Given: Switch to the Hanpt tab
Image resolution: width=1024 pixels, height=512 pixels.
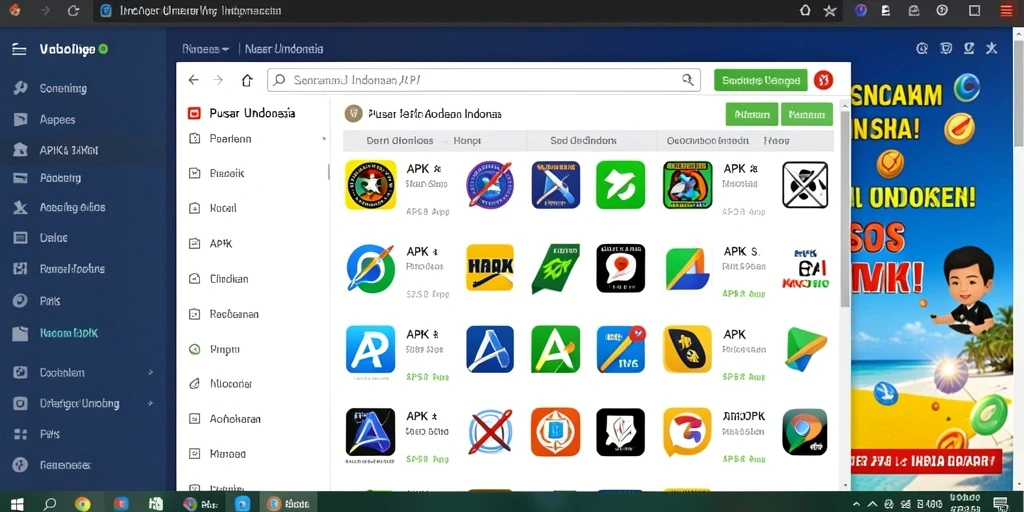Looking at the screenshot, I should [467, 140].
